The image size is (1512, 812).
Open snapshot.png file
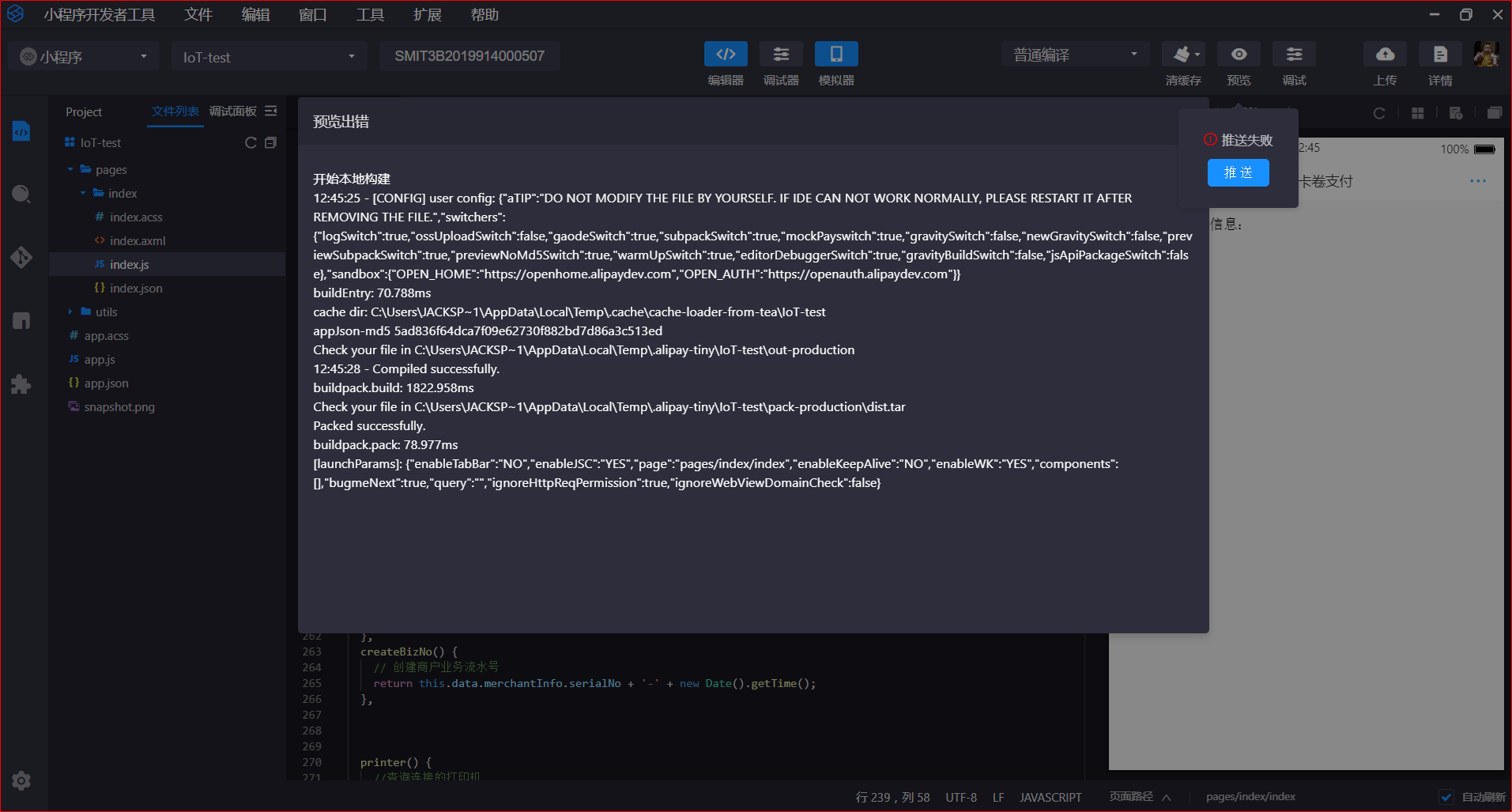119,406
